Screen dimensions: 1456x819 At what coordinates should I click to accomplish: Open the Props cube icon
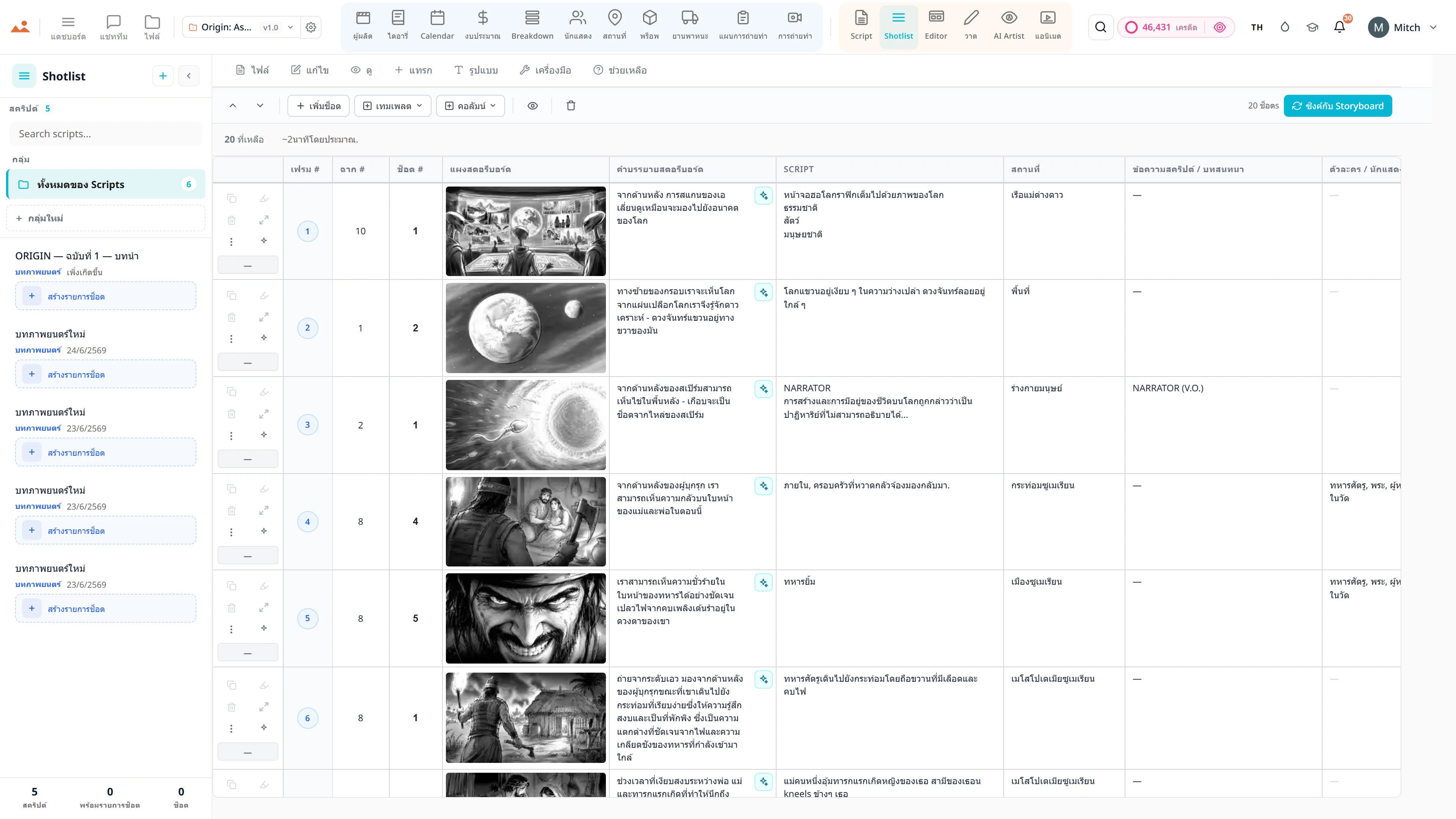point(650,26)
